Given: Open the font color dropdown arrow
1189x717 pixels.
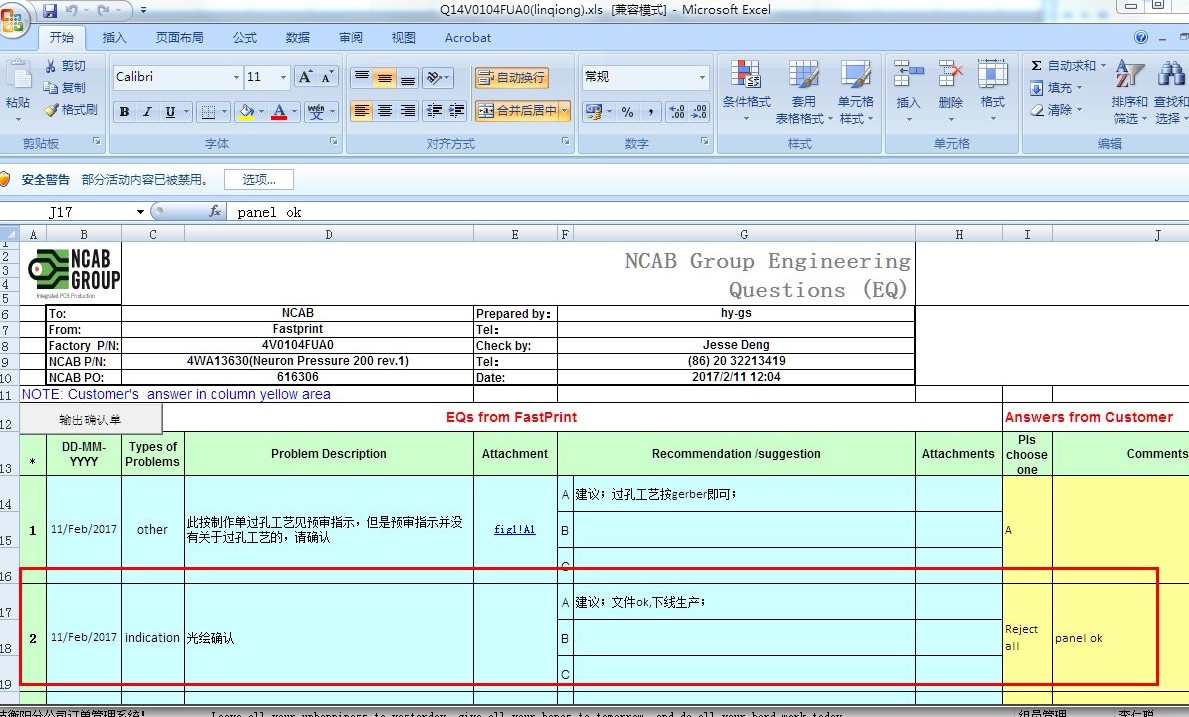Looking at the screenshot, I should [x=294, y=112].
